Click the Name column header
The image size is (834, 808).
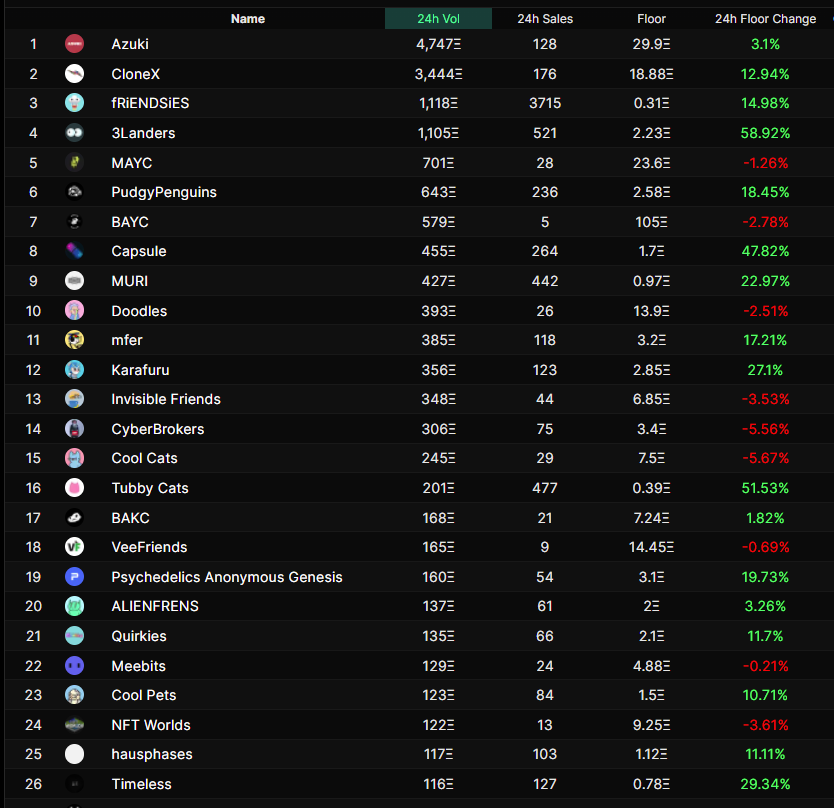click(x=248, y=19)
